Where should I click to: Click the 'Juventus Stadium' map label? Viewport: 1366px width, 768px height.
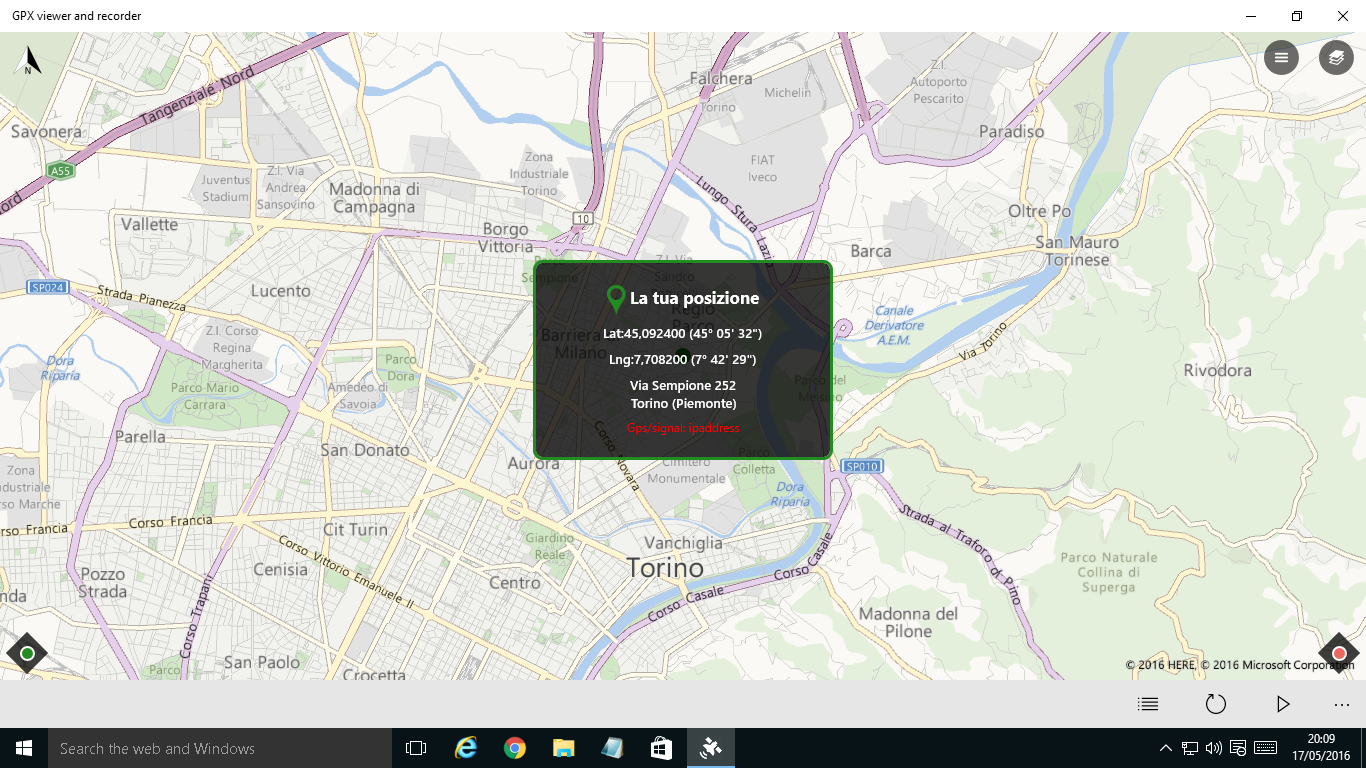[x=225, y=188]
